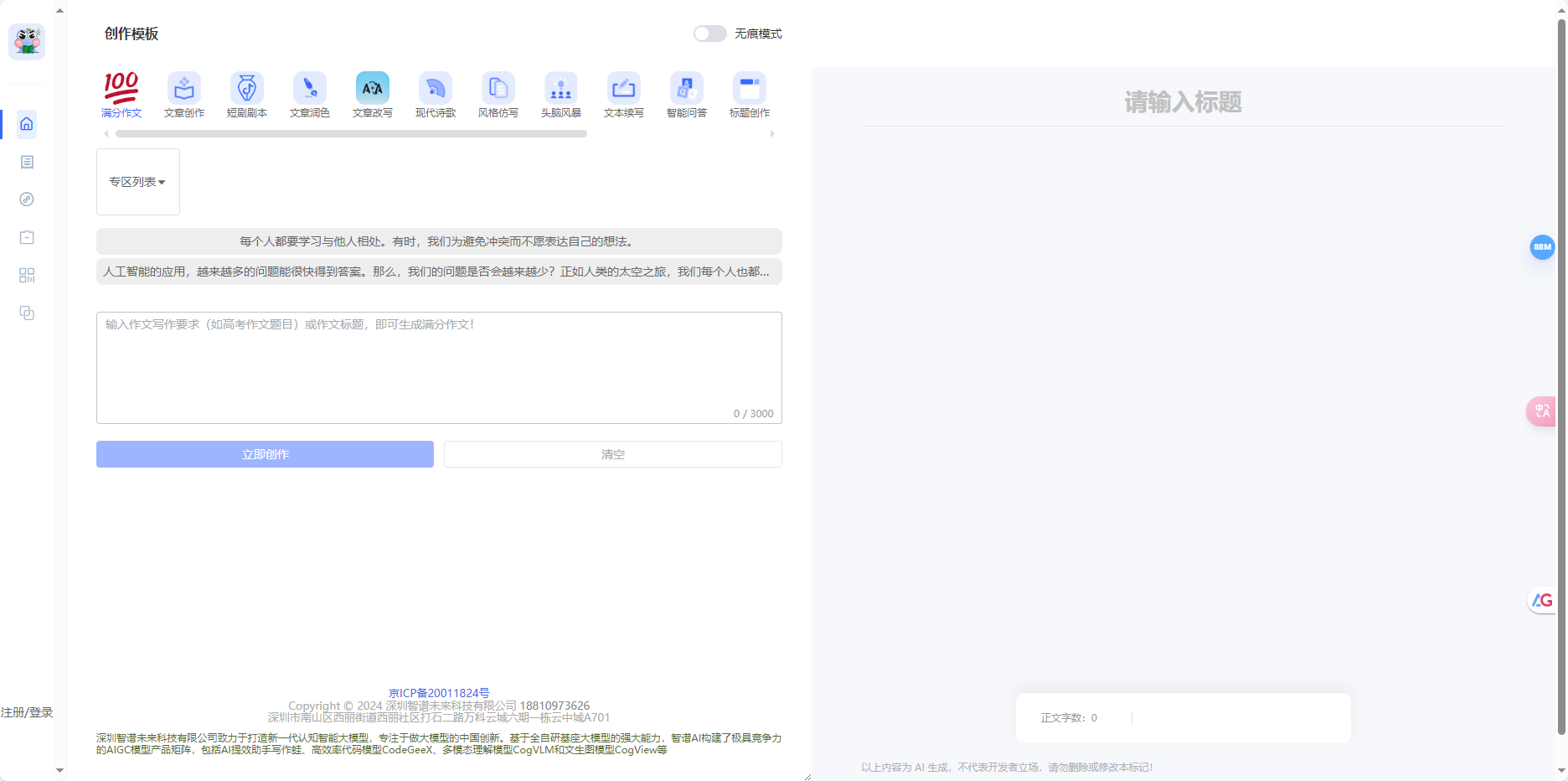Click the right chevron to reveal more templates
Image resolution: width=1568 pixels, height=781 pixels.
(773, 133)
